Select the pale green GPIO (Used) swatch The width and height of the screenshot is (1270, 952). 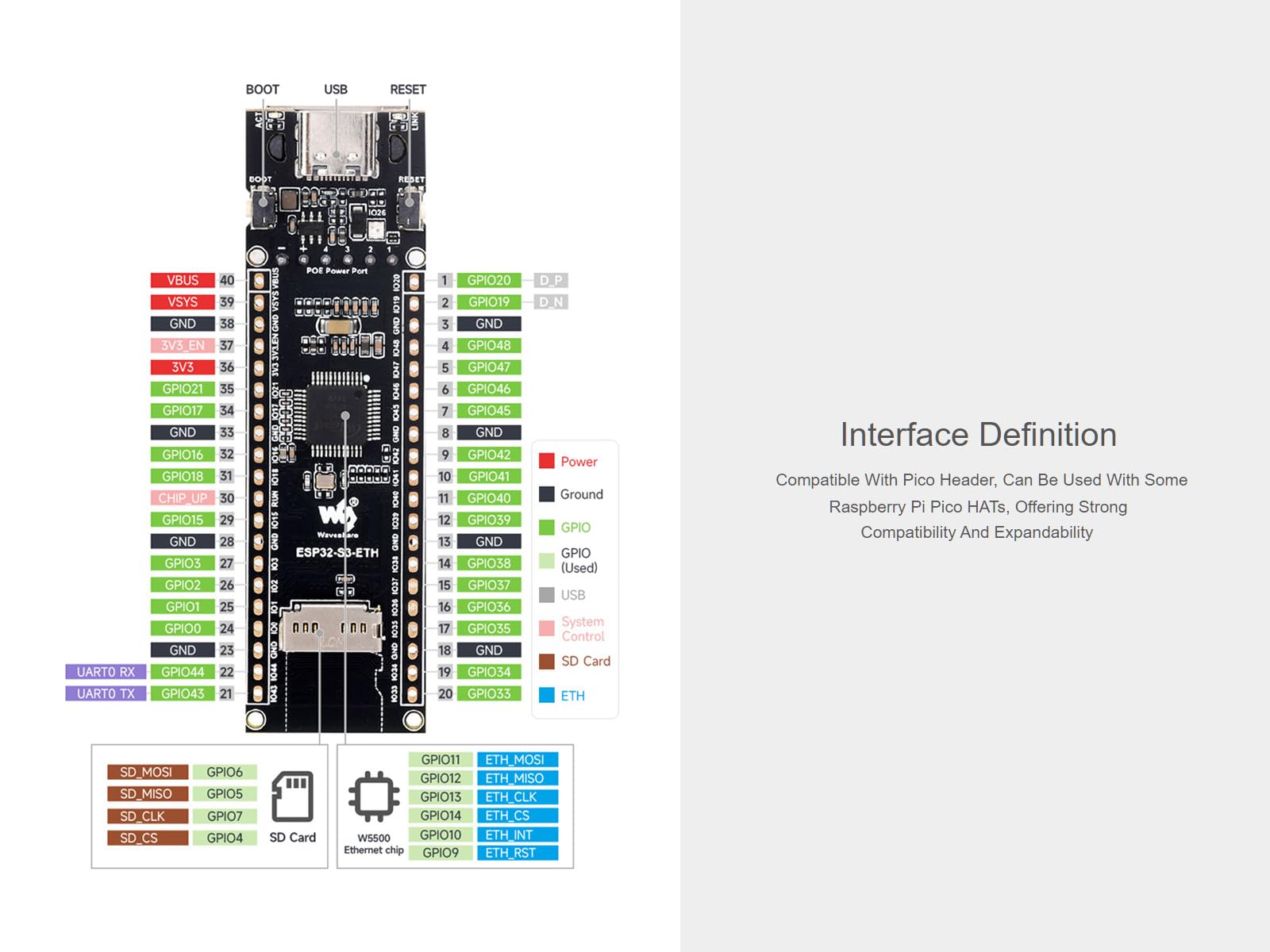pos(547,561)
